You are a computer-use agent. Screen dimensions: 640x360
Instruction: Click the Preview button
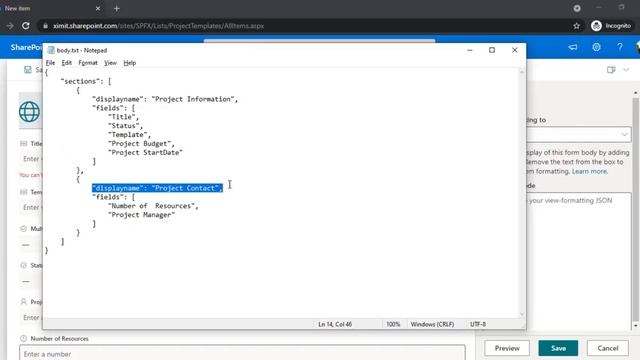[507, 348]
